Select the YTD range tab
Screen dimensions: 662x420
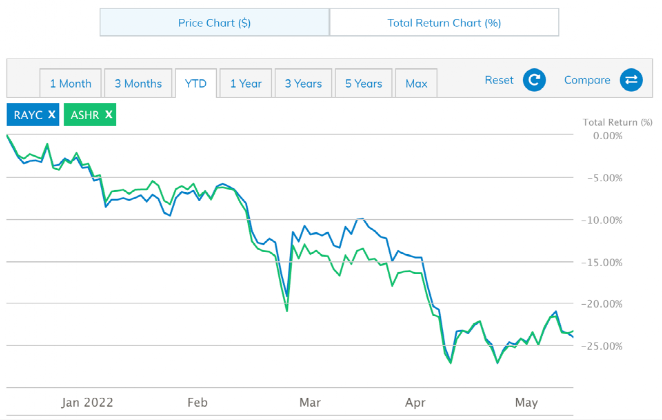tap(195, 83)
